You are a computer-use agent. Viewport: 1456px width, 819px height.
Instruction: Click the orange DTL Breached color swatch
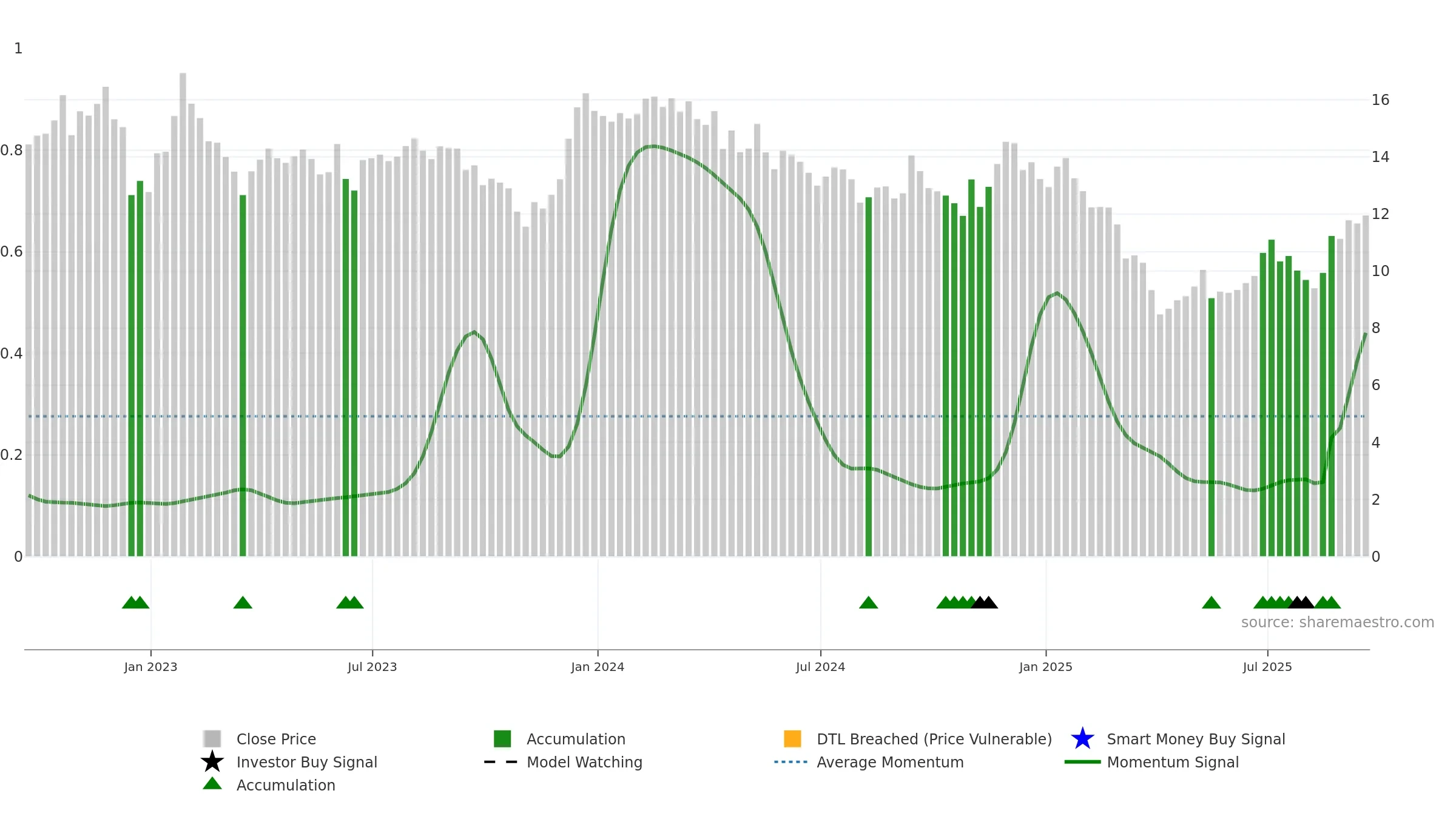(792, 739)
